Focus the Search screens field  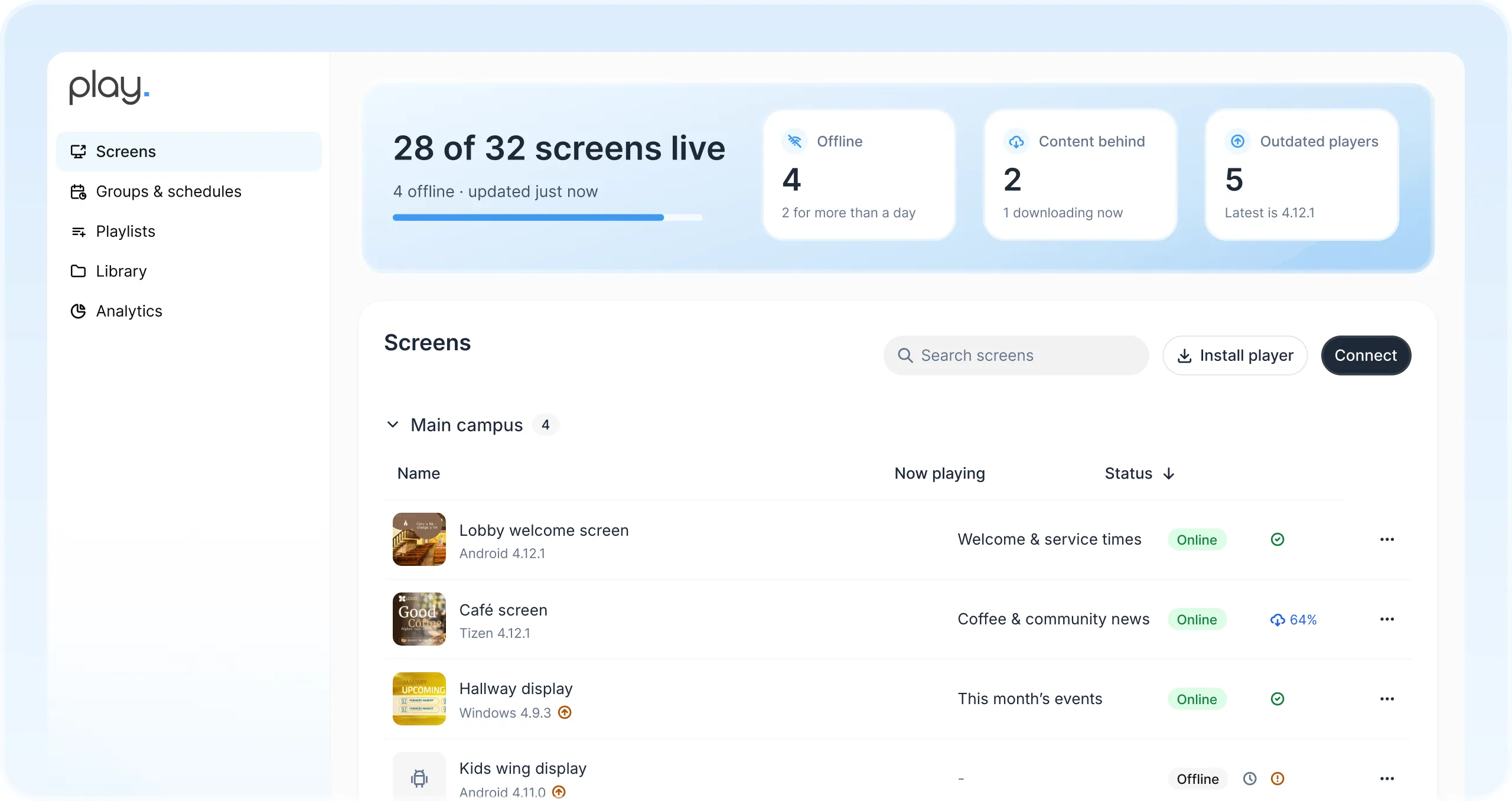[1016, 356]
